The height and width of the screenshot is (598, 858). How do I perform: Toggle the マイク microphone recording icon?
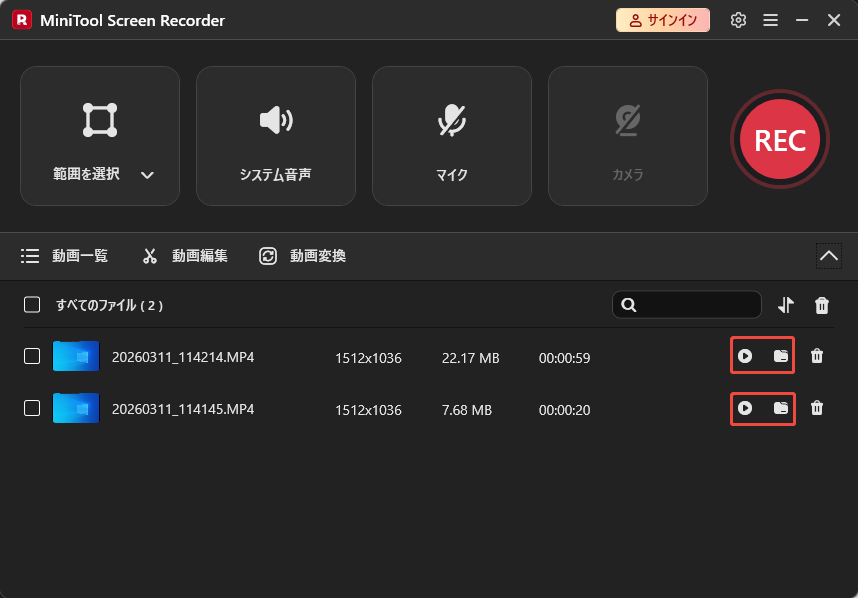tap(451, 120)
